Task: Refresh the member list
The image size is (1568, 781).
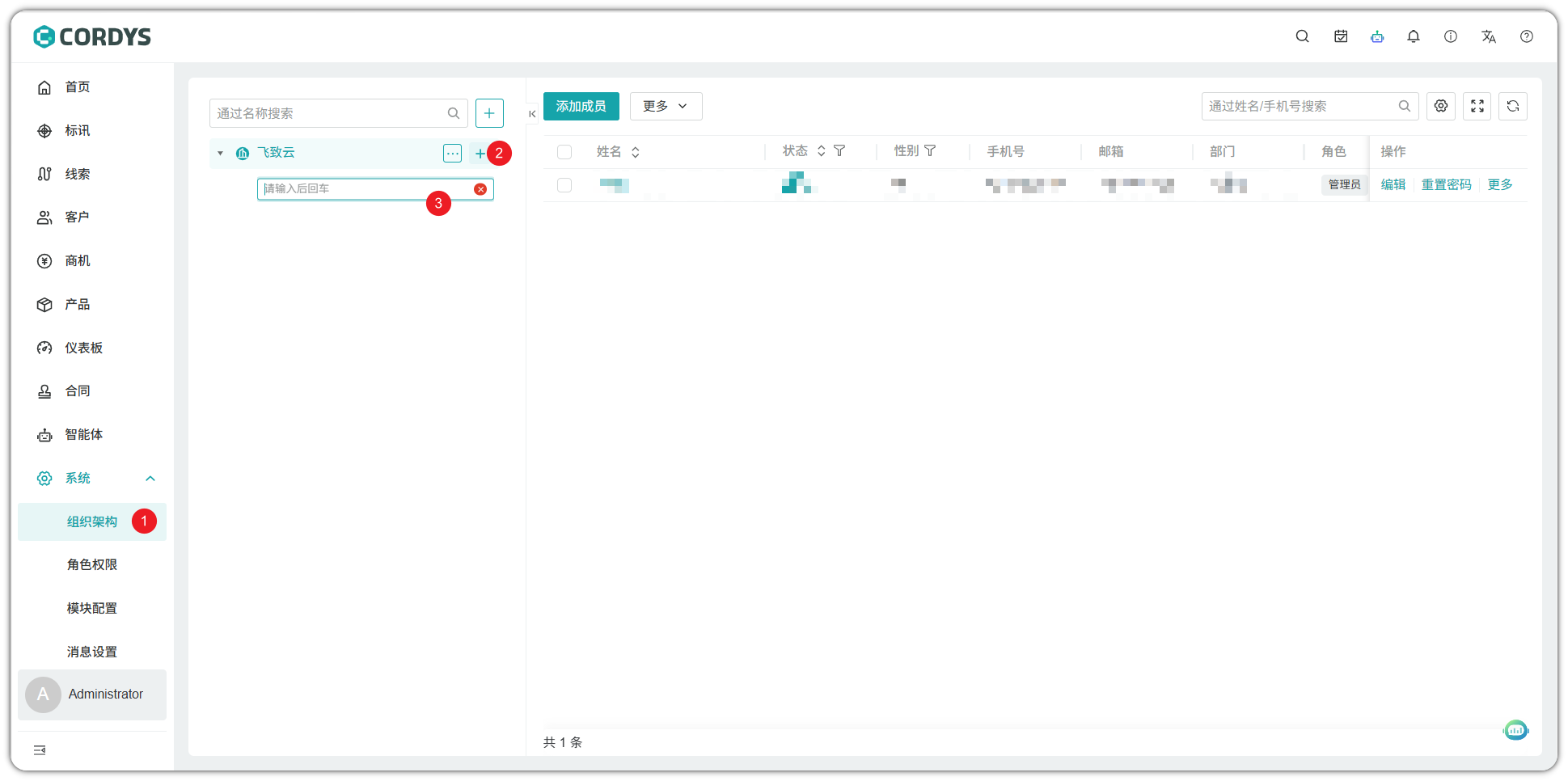Action: click(x=1512, y=106)
